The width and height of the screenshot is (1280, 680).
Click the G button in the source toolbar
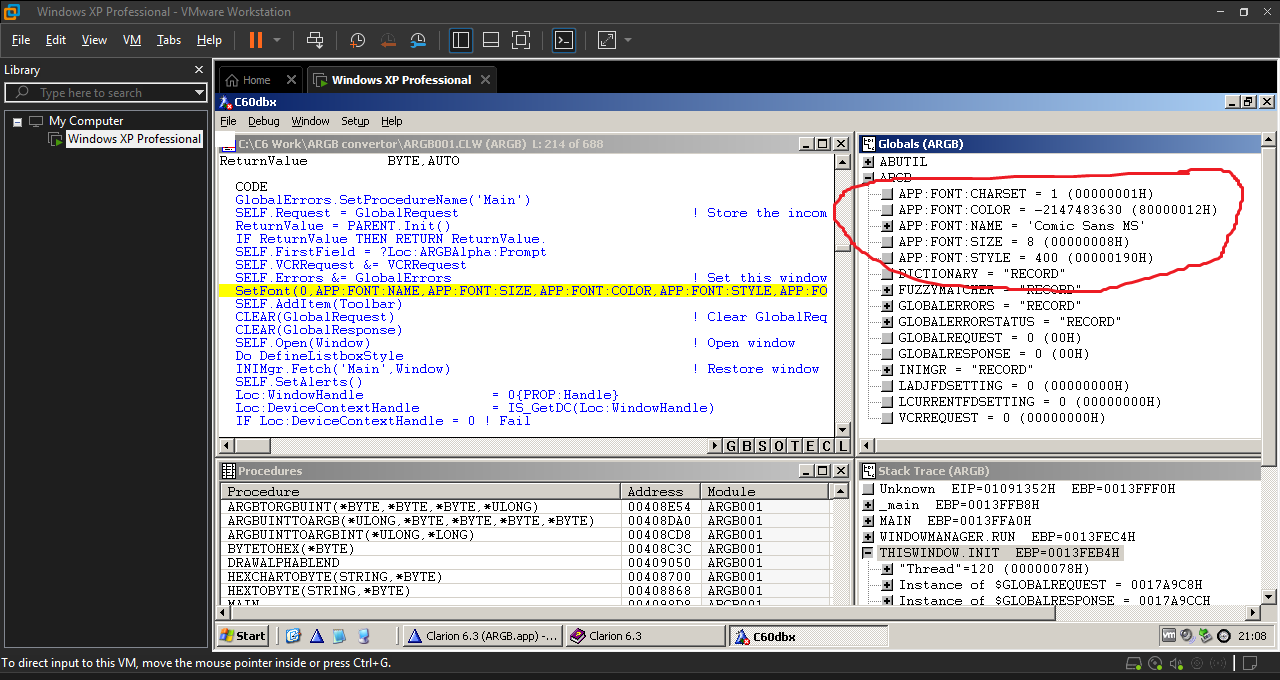732,446
